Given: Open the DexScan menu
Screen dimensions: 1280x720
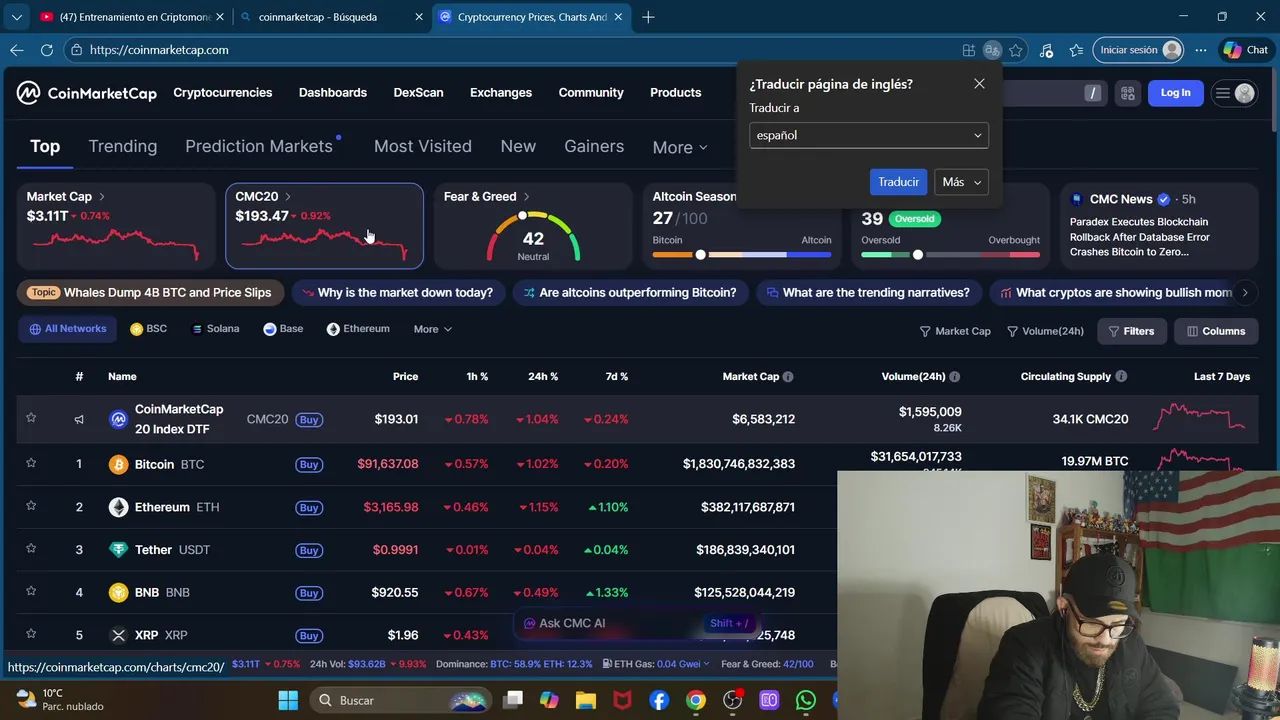Looking at the screenshot, I should coord(418,92).
